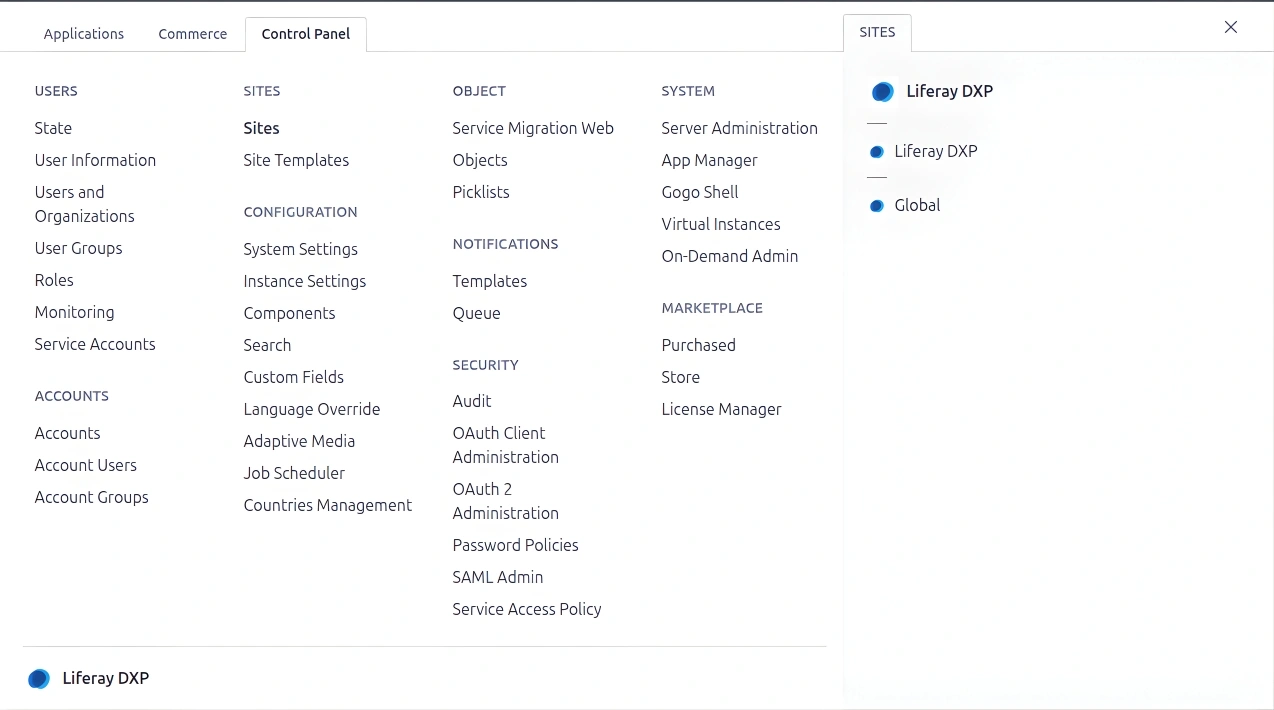Switch to the Commerce tab
1274x710 pixels.
(193, 34)
